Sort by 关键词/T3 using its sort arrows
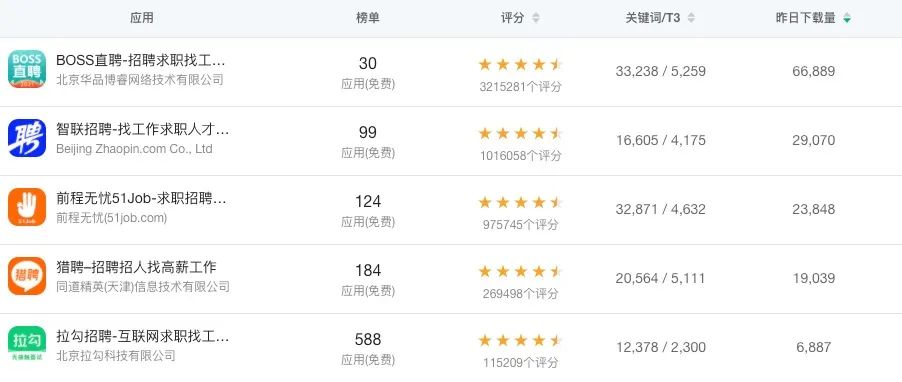The height and width of the screenshot is (382, 902). (x=691, y=18)
